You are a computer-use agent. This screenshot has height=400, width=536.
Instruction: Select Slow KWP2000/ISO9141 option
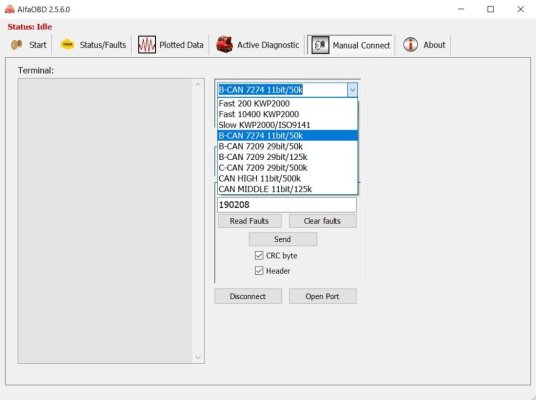(287, 125)
